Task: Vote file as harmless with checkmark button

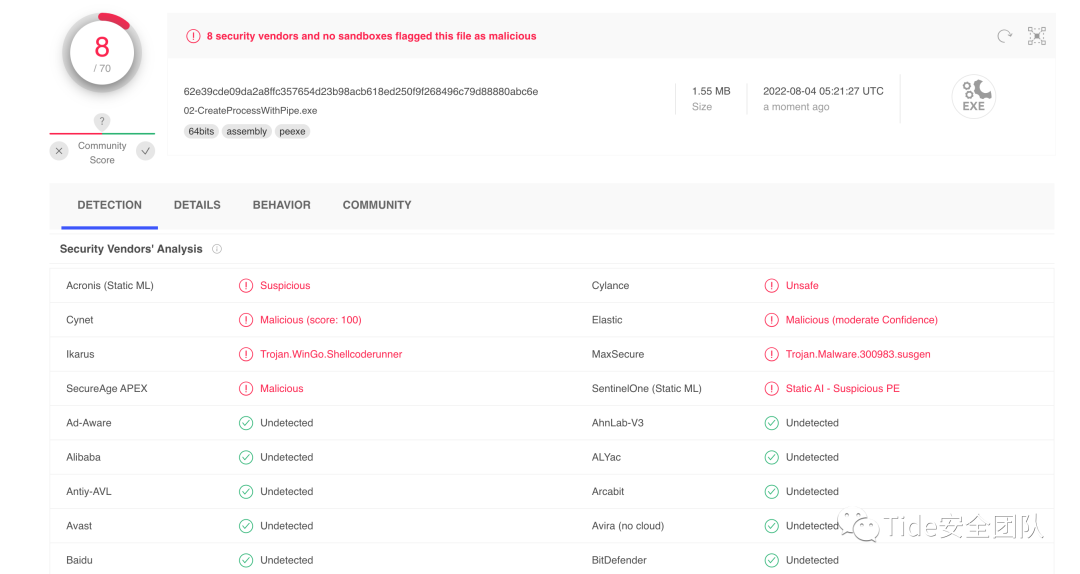Action: coord(146,151)
